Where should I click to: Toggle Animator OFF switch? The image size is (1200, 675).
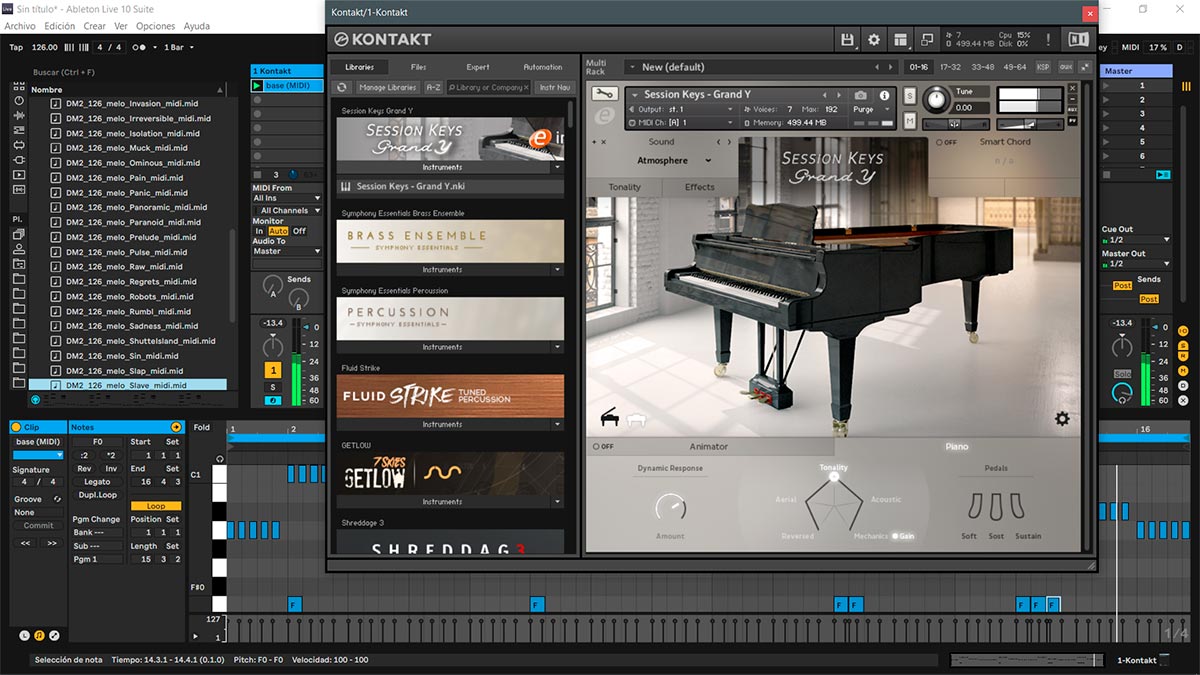(x=602, y=446)
